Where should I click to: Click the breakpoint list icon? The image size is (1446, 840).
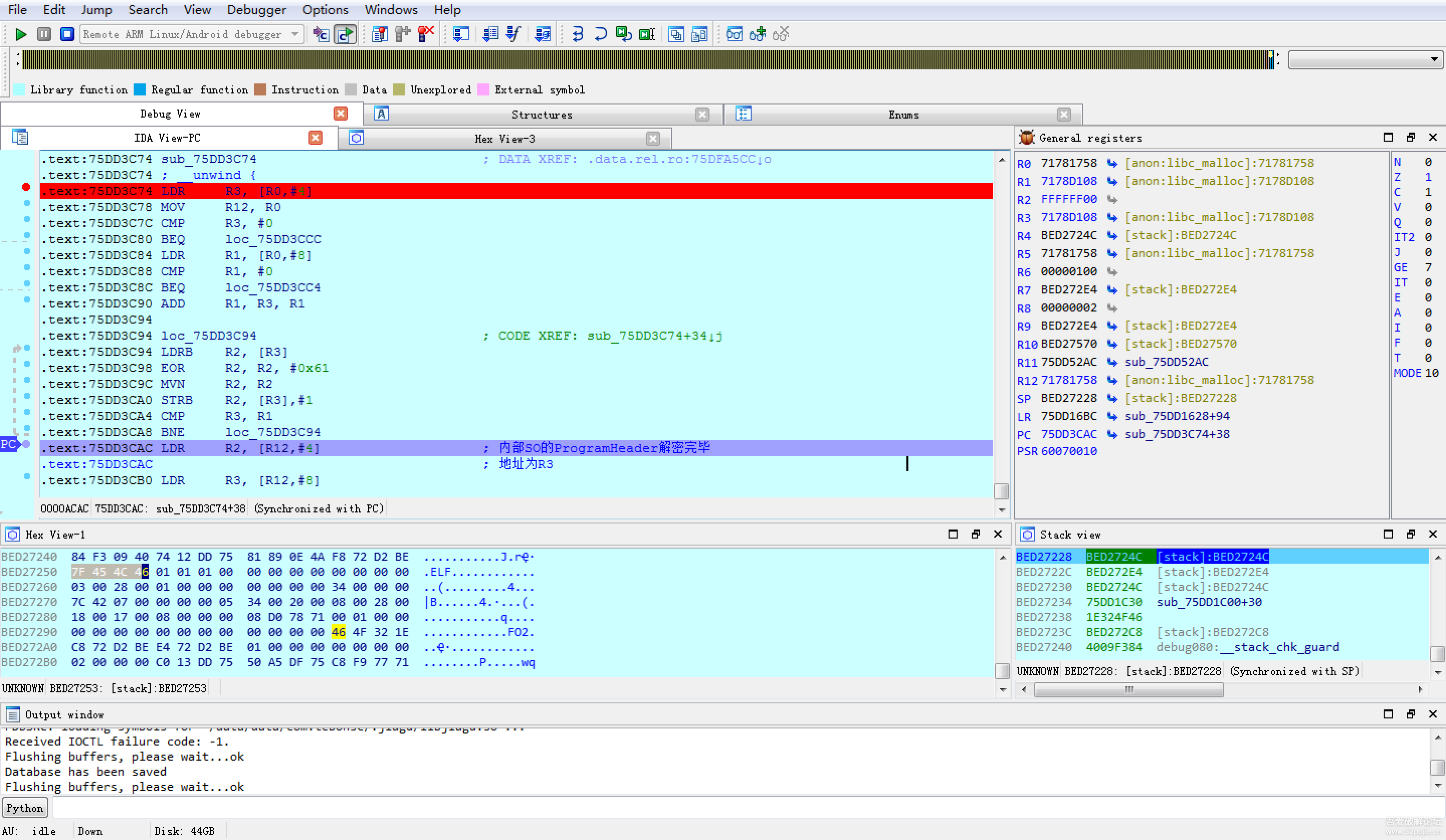pos(379,35)
